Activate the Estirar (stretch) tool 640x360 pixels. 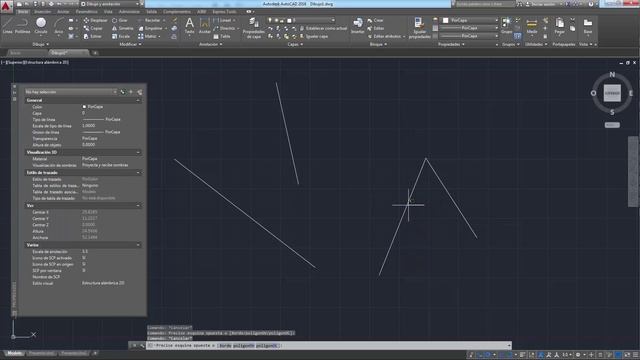(x=92, y=36)
